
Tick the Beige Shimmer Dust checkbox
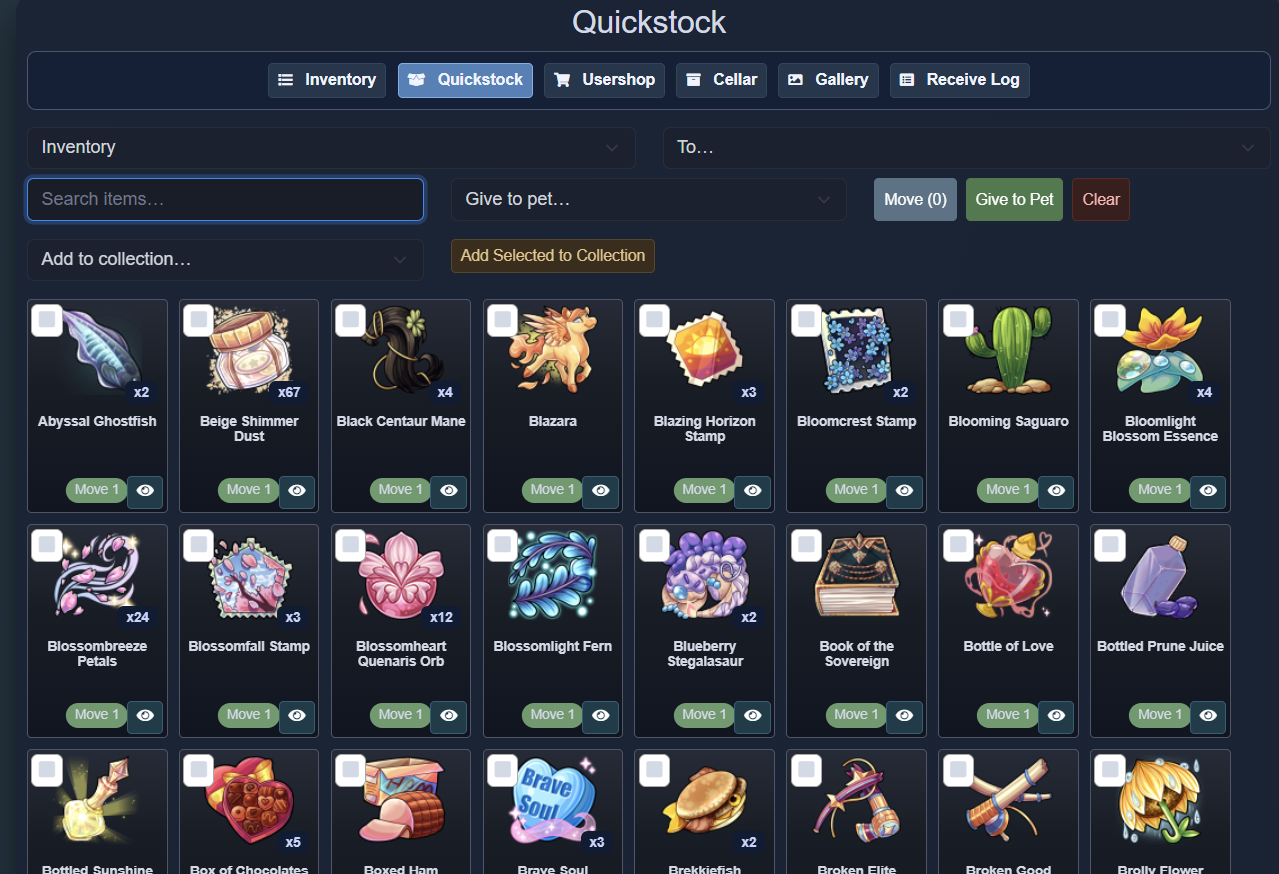click(x=198, y=320)
